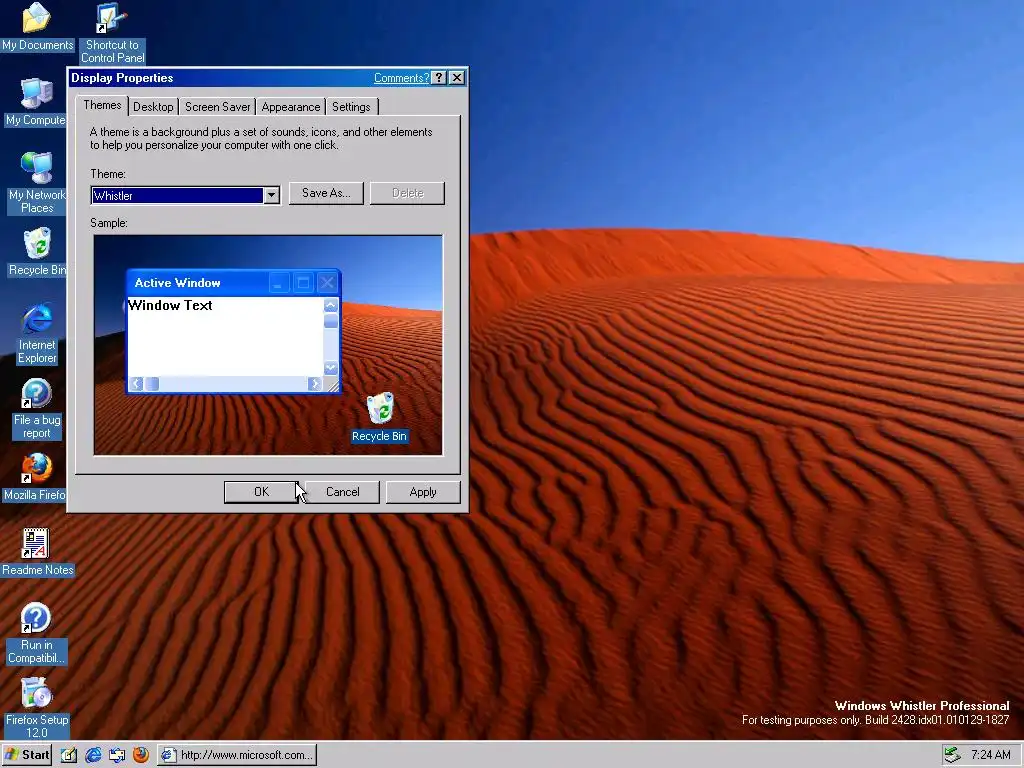Open Shortcut to Control Panel icon
Image resolution: width=1024 pixels, height=768 pixels.
pyautogui.click(x=112, y=33)
